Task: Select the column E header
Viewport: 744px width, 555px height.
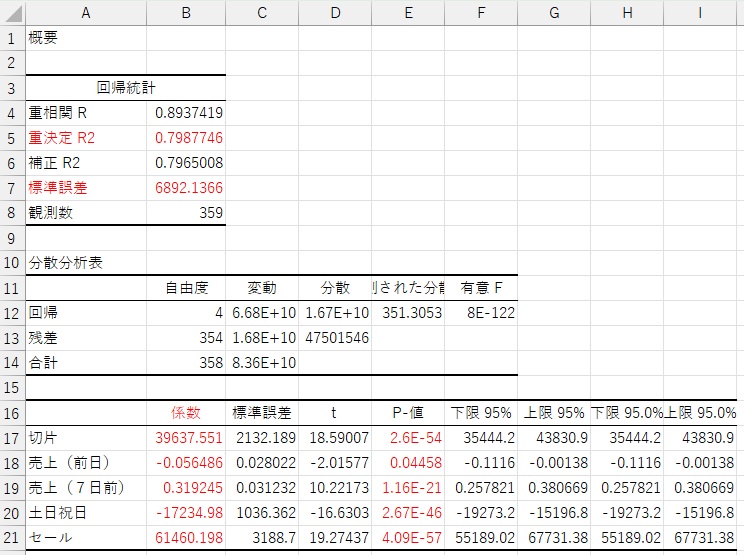Action: pyautogui.click(x=408, y=12)
